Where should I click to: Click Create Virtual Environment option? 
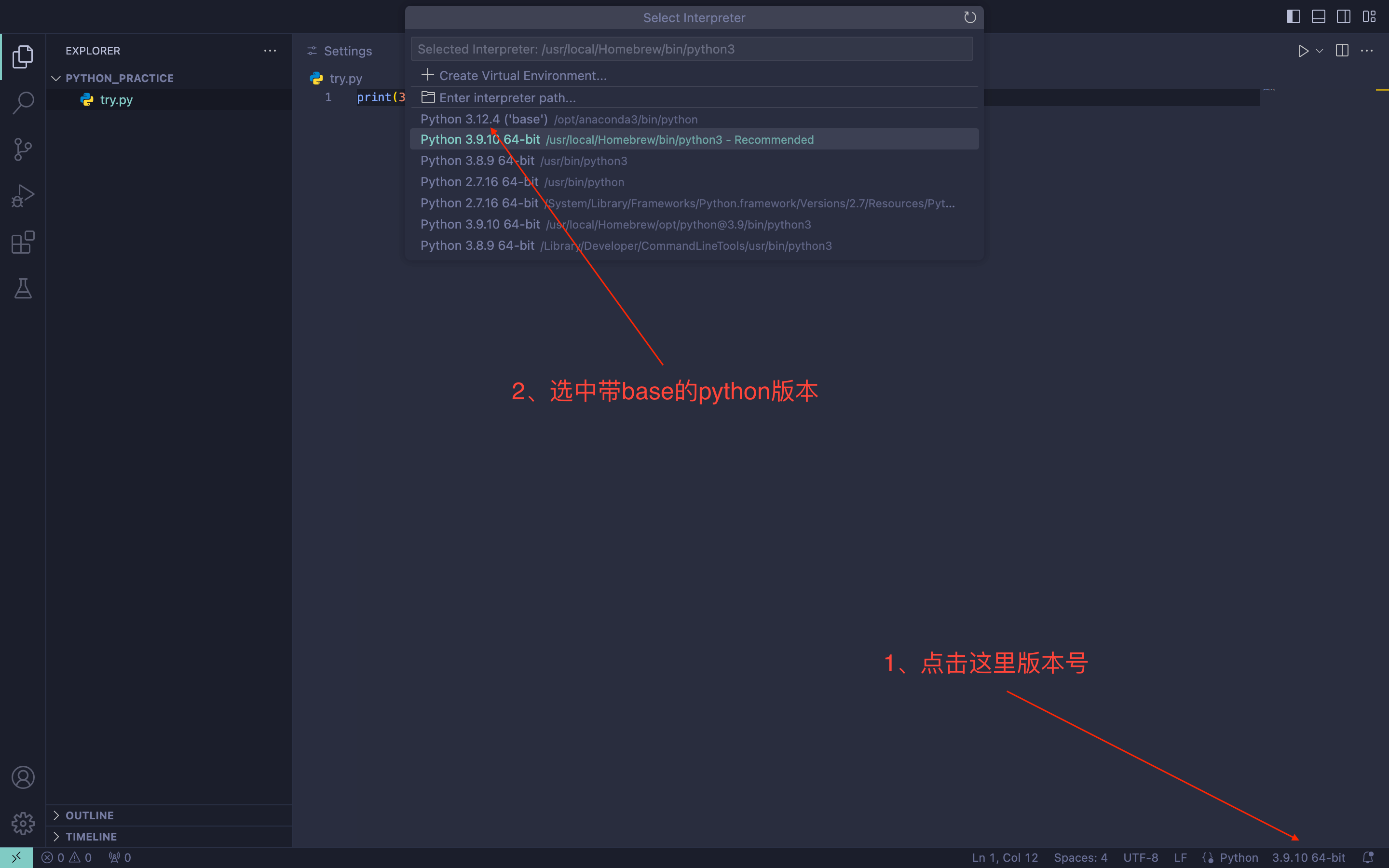tap(522, 76)
